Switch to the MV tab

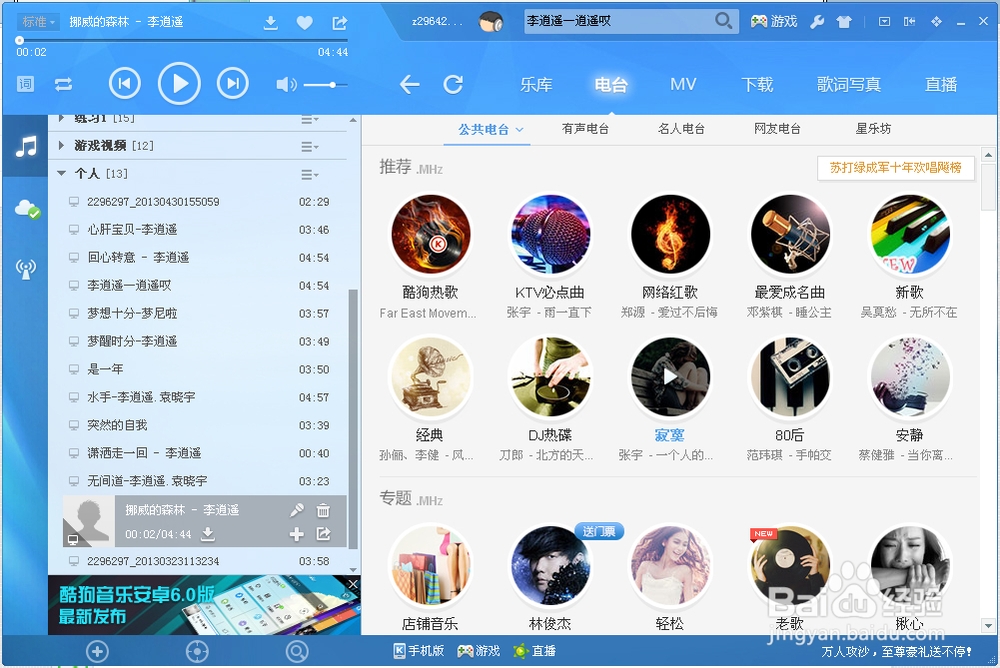pyautogui.click(x=683, y=84)
